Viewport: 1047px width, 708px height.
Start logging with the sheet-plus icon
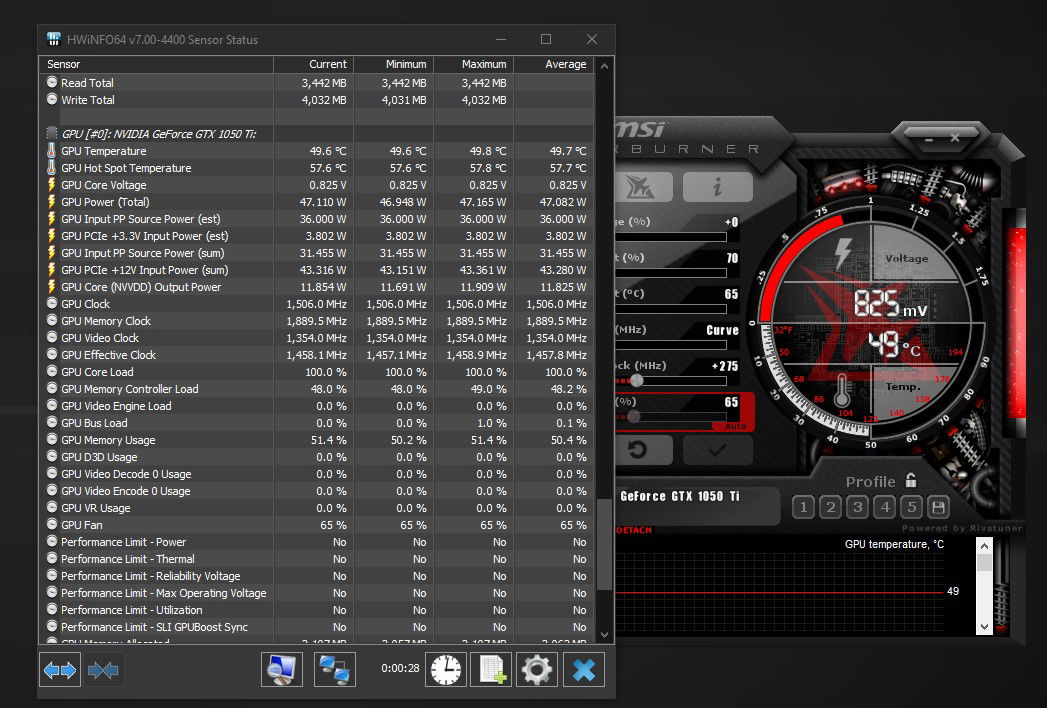pos(491,669)
